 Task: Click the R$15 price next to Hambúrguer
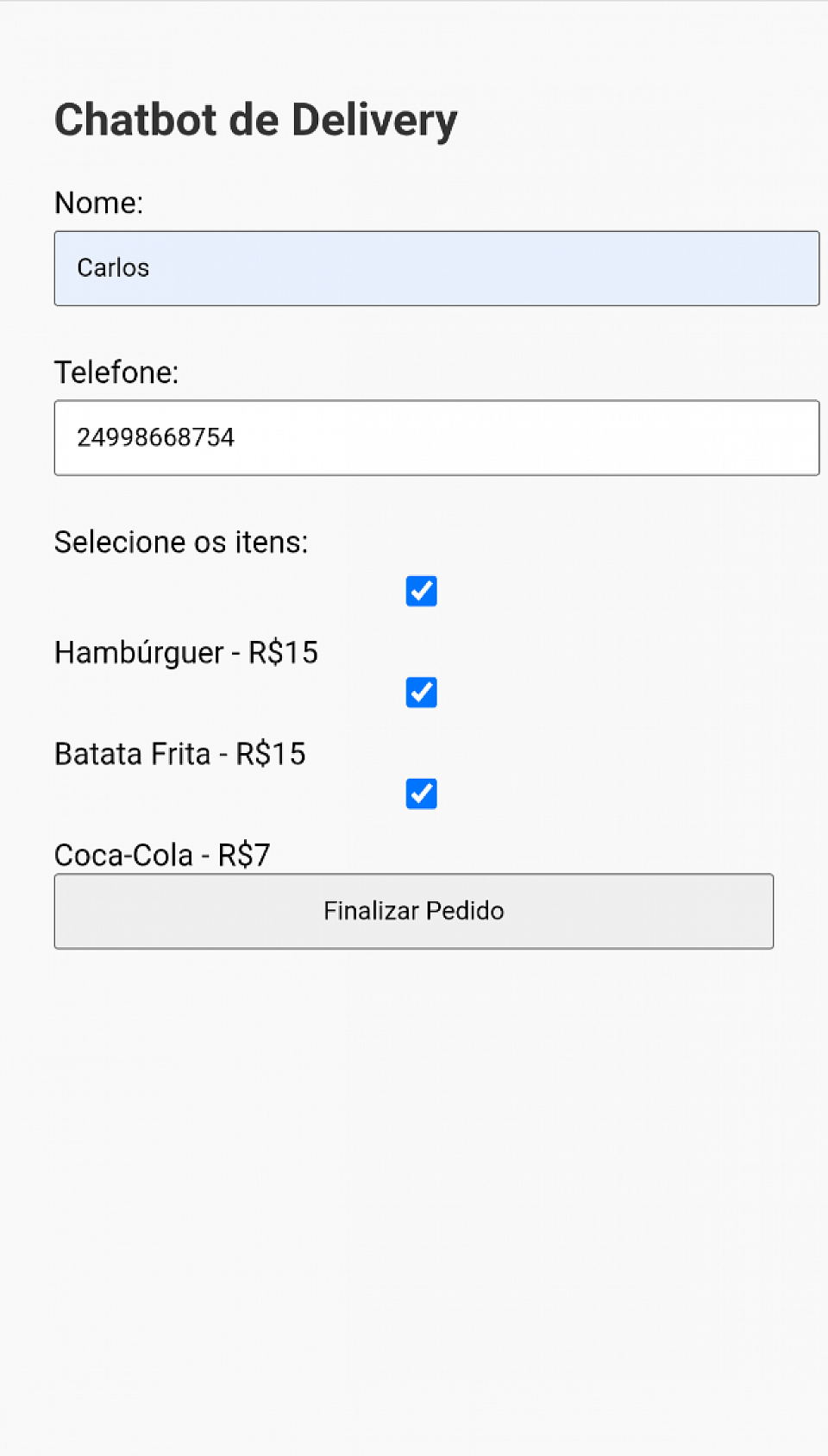coord(284,653)
